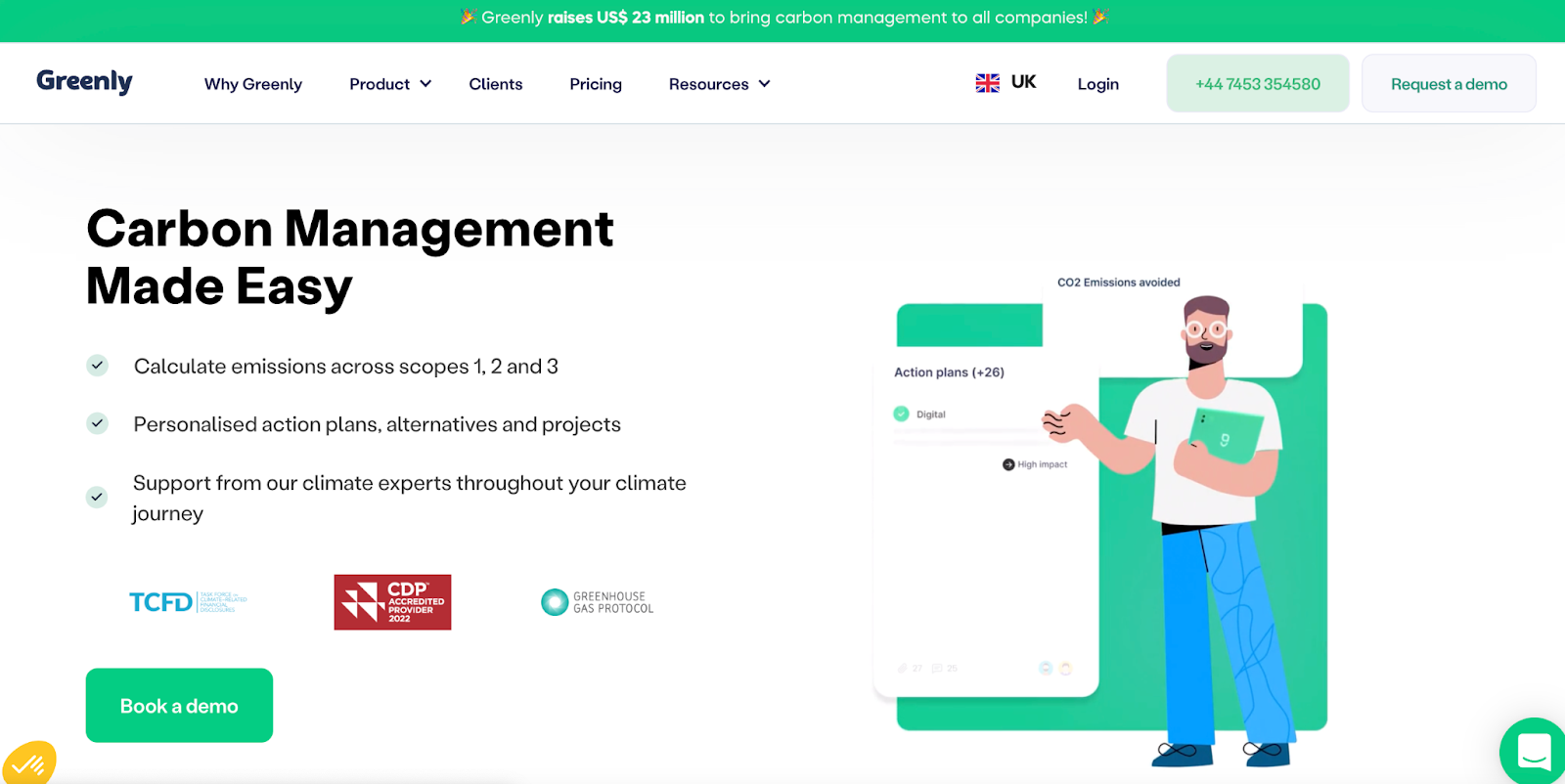1565x784 pixels.
Task: Click the Book a demo button
Action: coord(179,705)
